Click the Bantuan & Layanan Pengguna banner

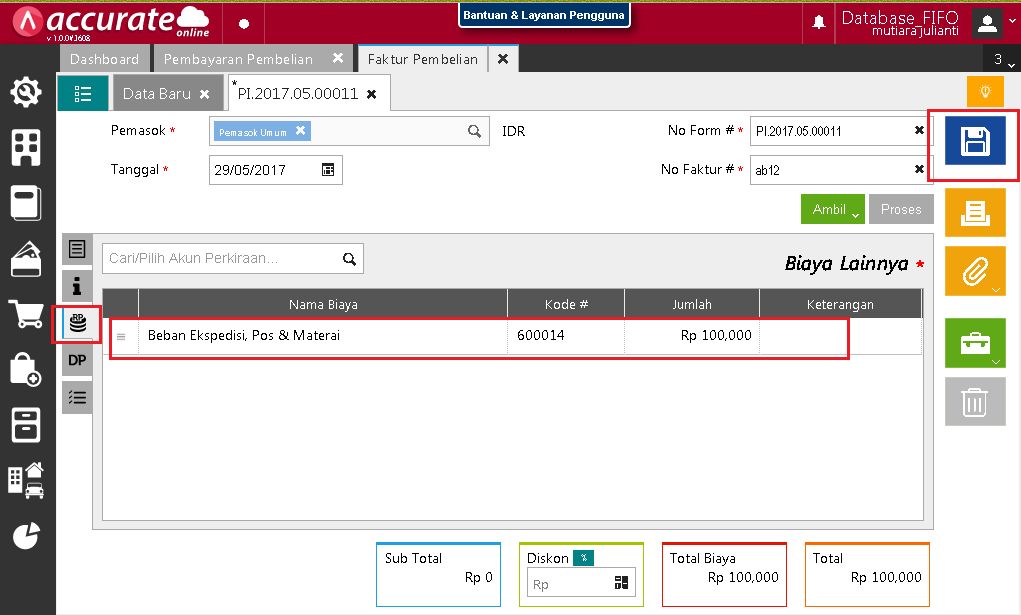[544, 15]
